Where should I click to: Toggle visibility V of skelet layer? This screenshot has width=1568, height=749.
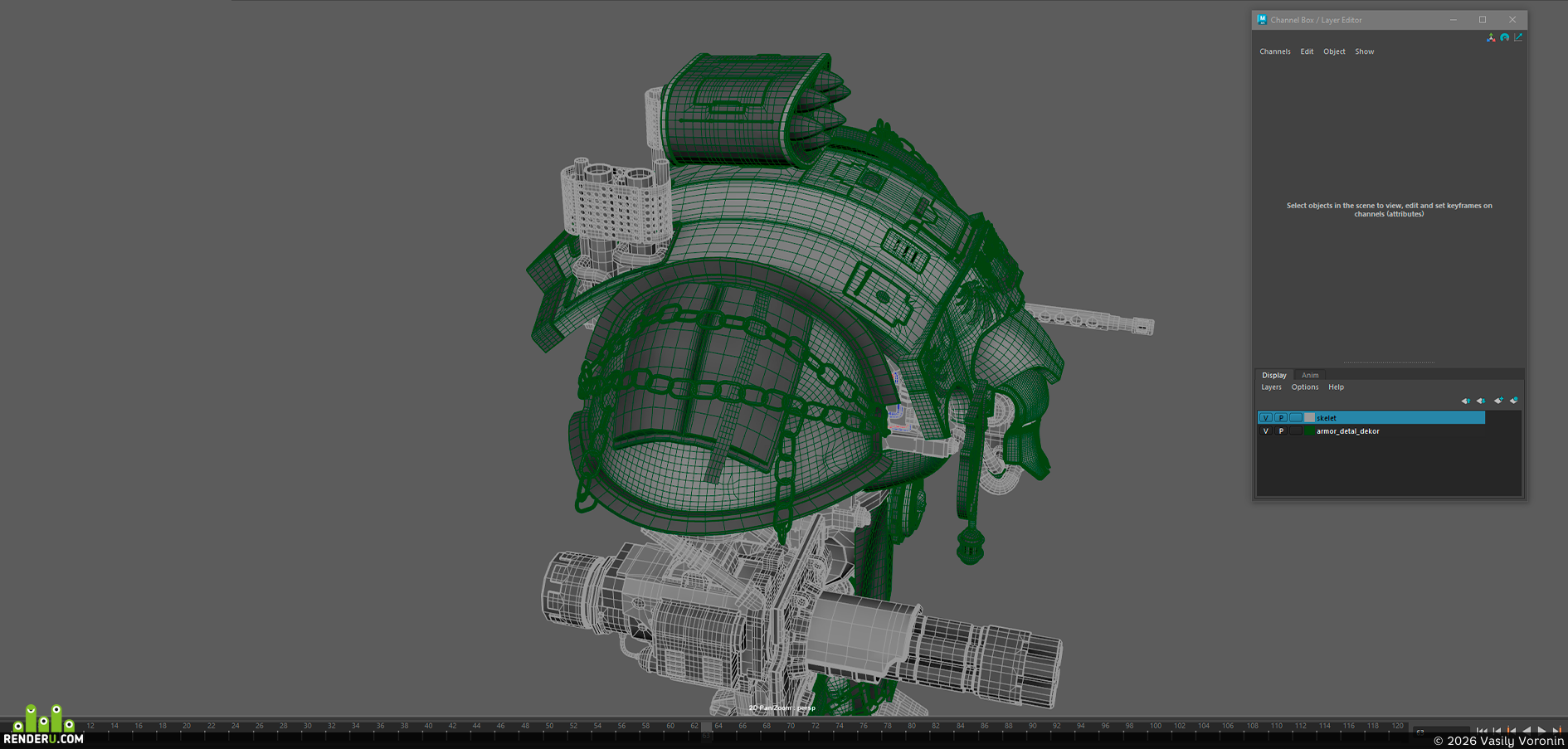click(1265, 418)
